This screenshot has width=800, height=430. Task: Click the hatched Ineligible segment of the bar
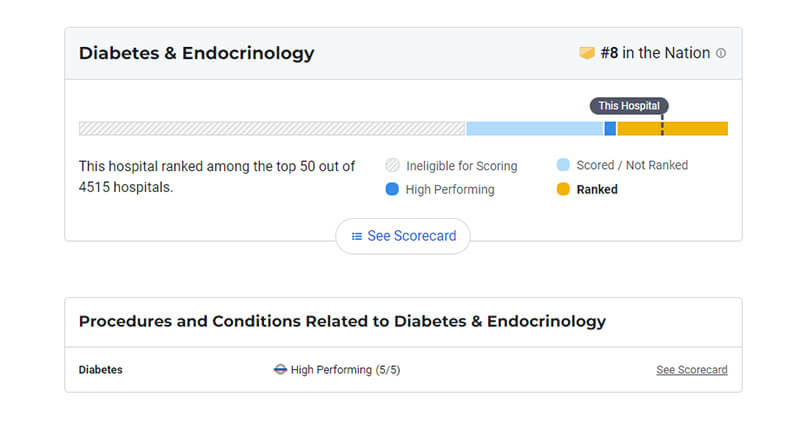[272, 129]
